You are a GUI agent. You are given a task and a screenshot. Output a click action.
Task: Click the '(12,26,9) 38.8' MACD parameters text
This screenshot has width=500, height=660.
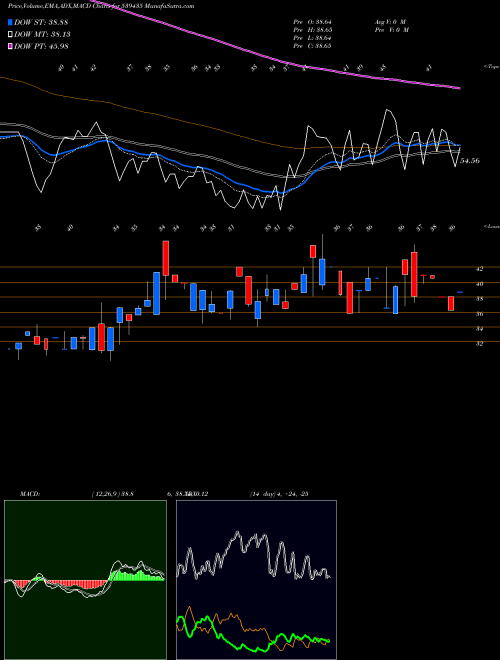coord(112,494)
